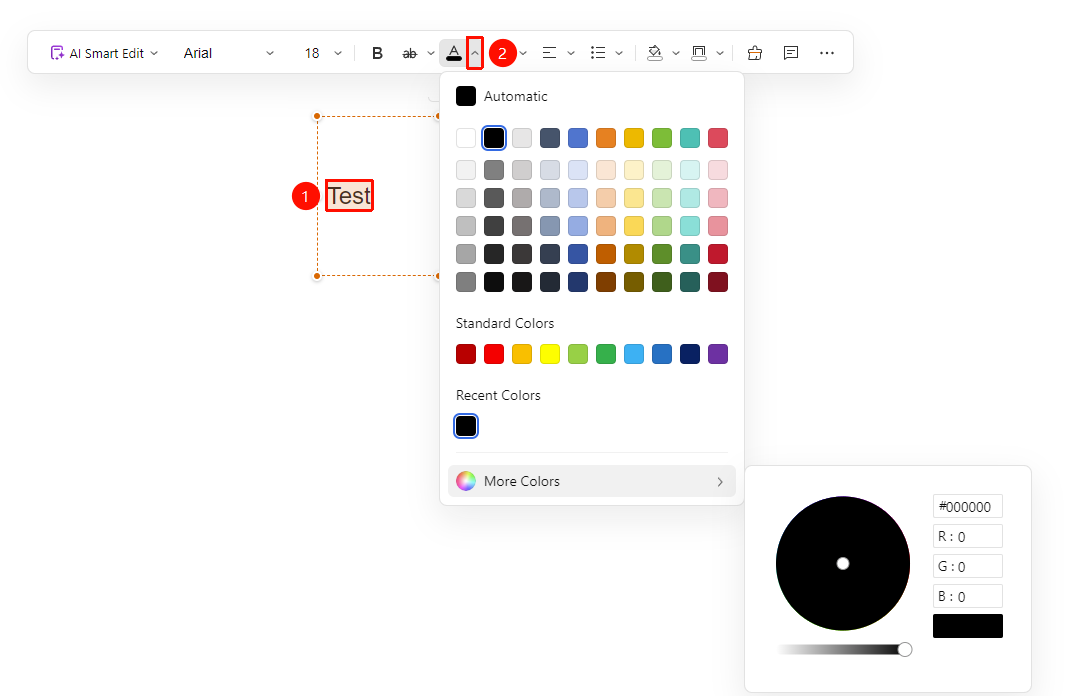Pick the black swatch under Recent Colors
Viewport: 1082px width, 696px height.
tap(466, 426)
